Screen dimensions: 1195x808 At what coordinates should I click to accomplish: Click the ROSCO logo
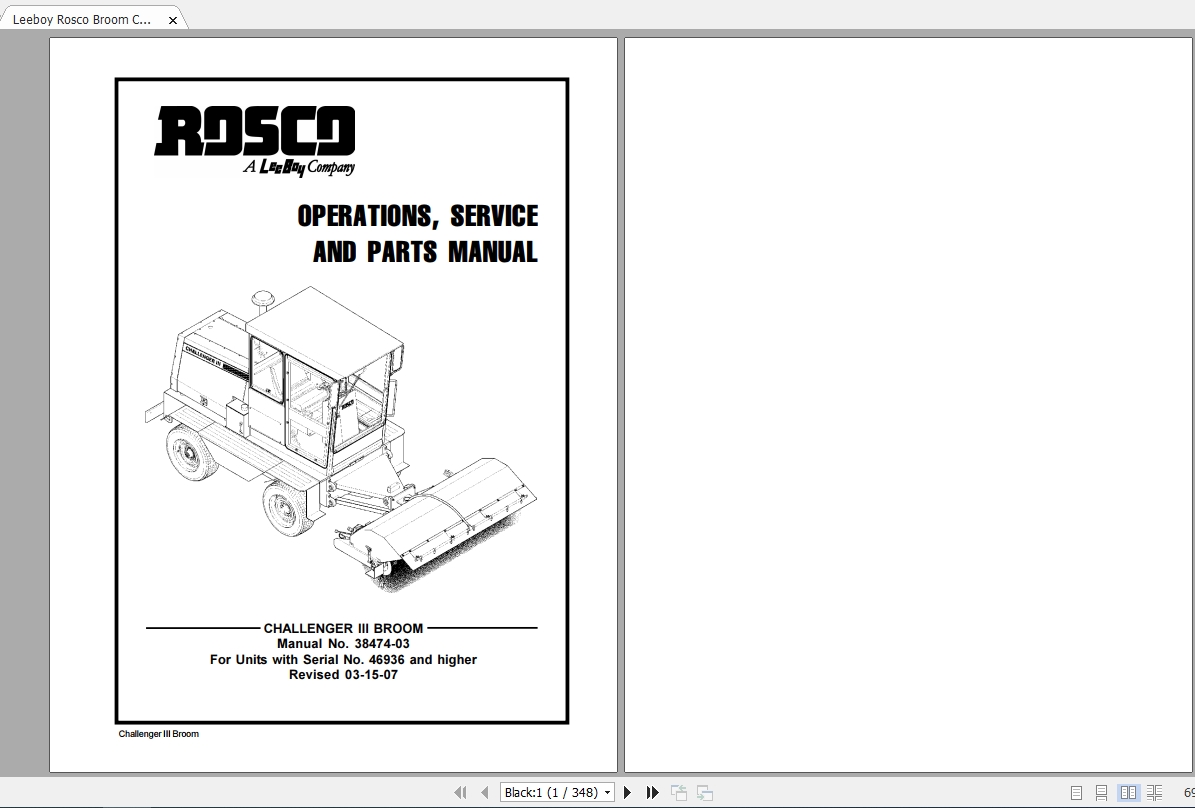point(255,131)
